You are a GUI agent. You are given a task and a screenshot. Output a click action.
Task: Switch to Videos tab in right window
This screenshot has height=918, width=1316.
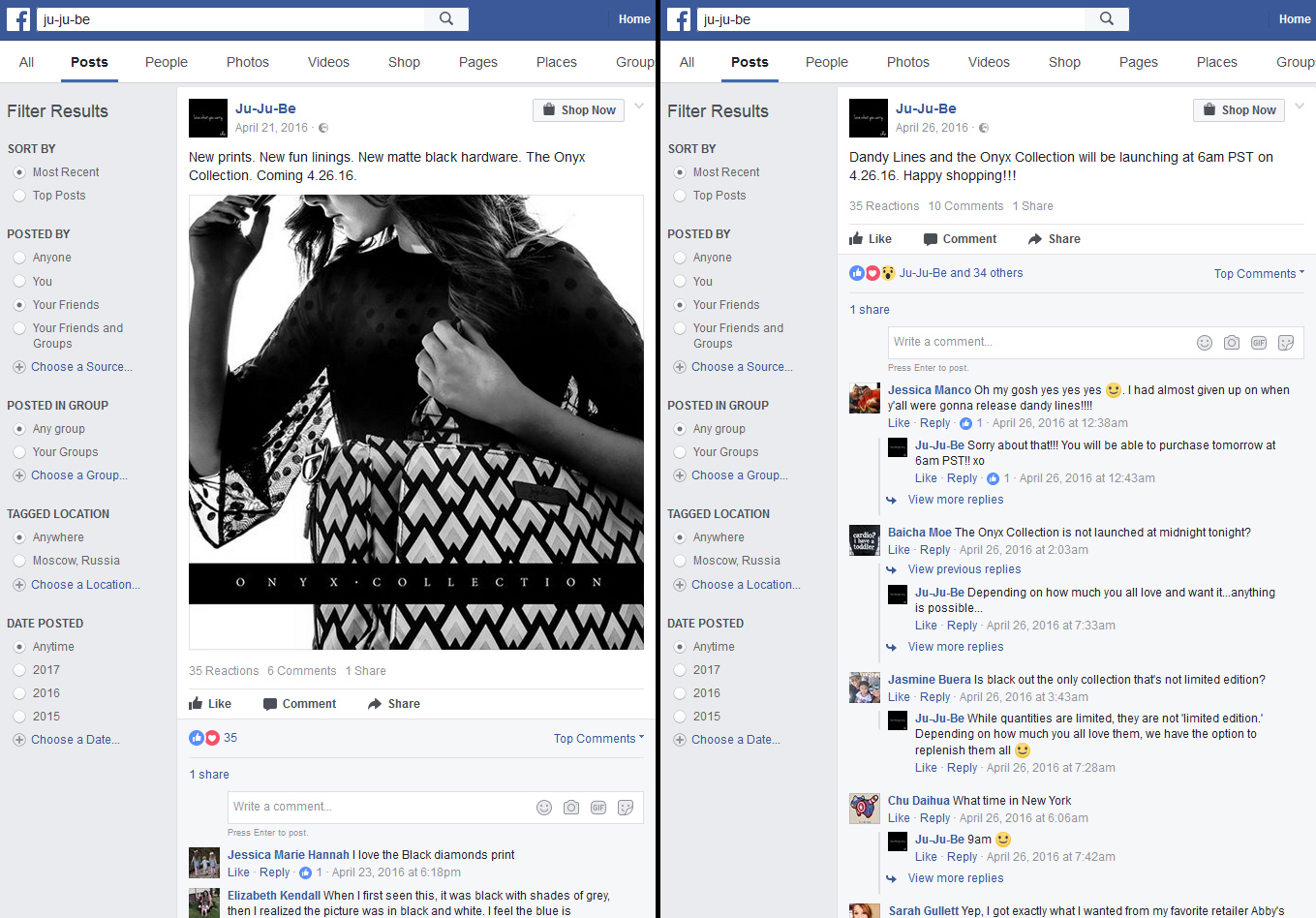(989, 62)
